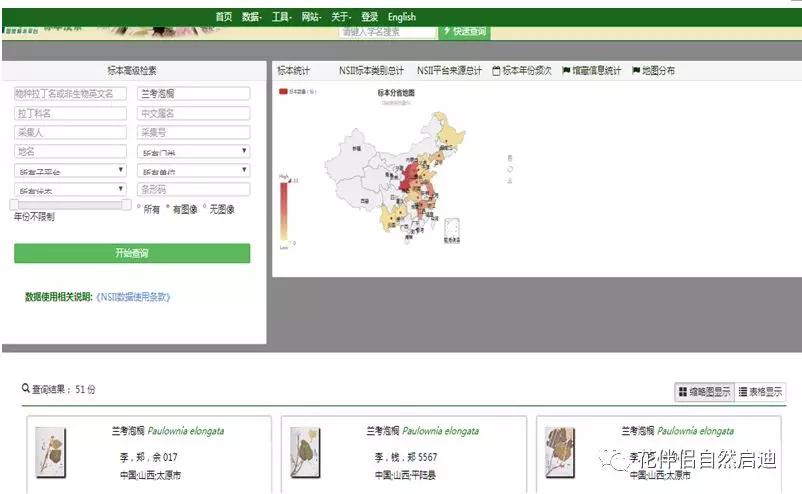Open the third specimen card's thumbnail

560,453
